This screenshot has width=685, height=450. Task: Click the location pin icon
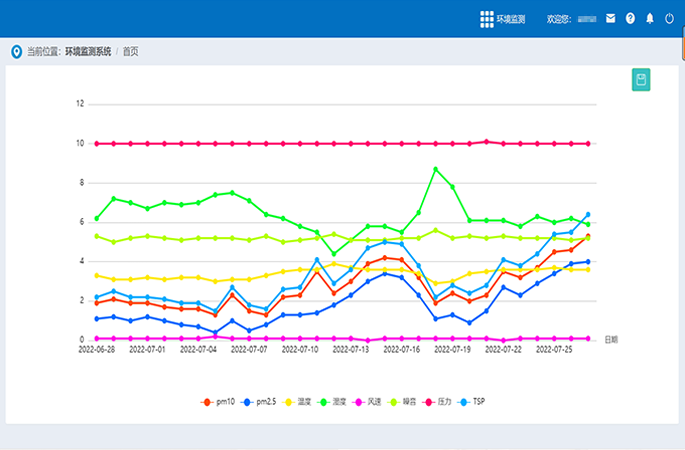16,51
